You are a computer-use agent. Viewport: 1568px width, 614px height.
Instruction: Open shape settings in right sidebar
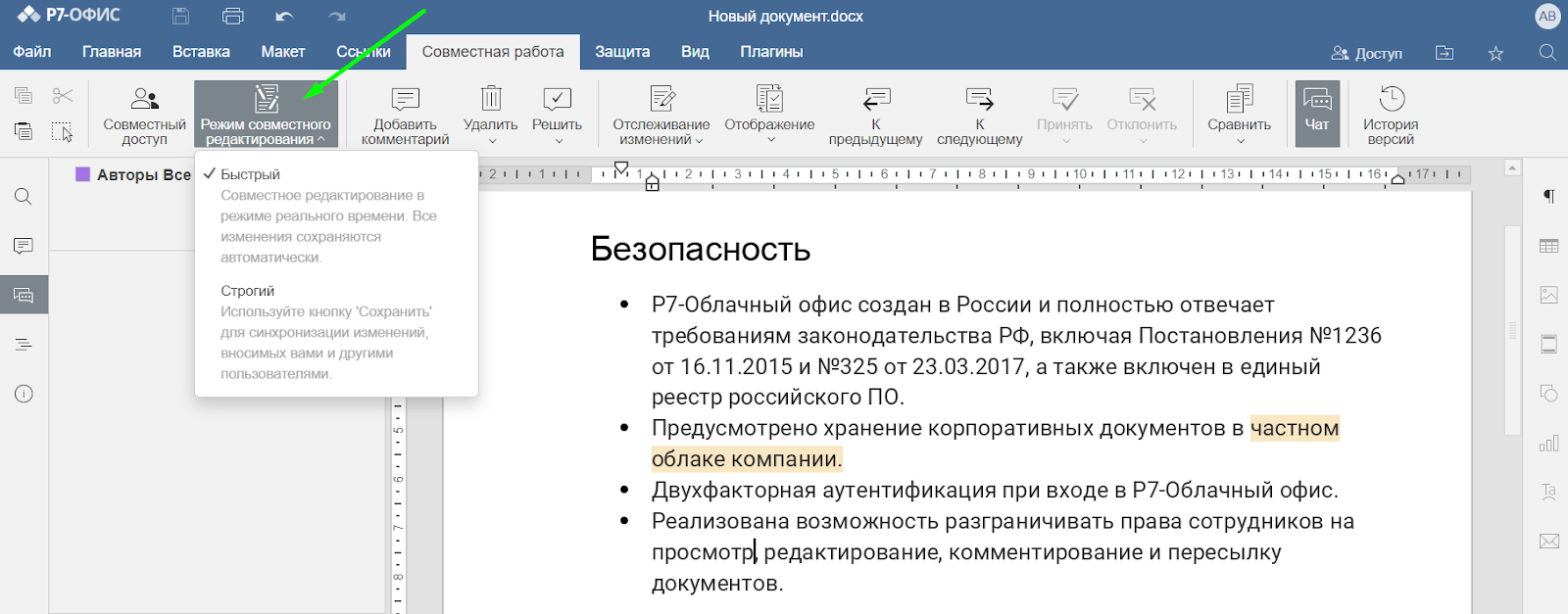coord(1548,393)
